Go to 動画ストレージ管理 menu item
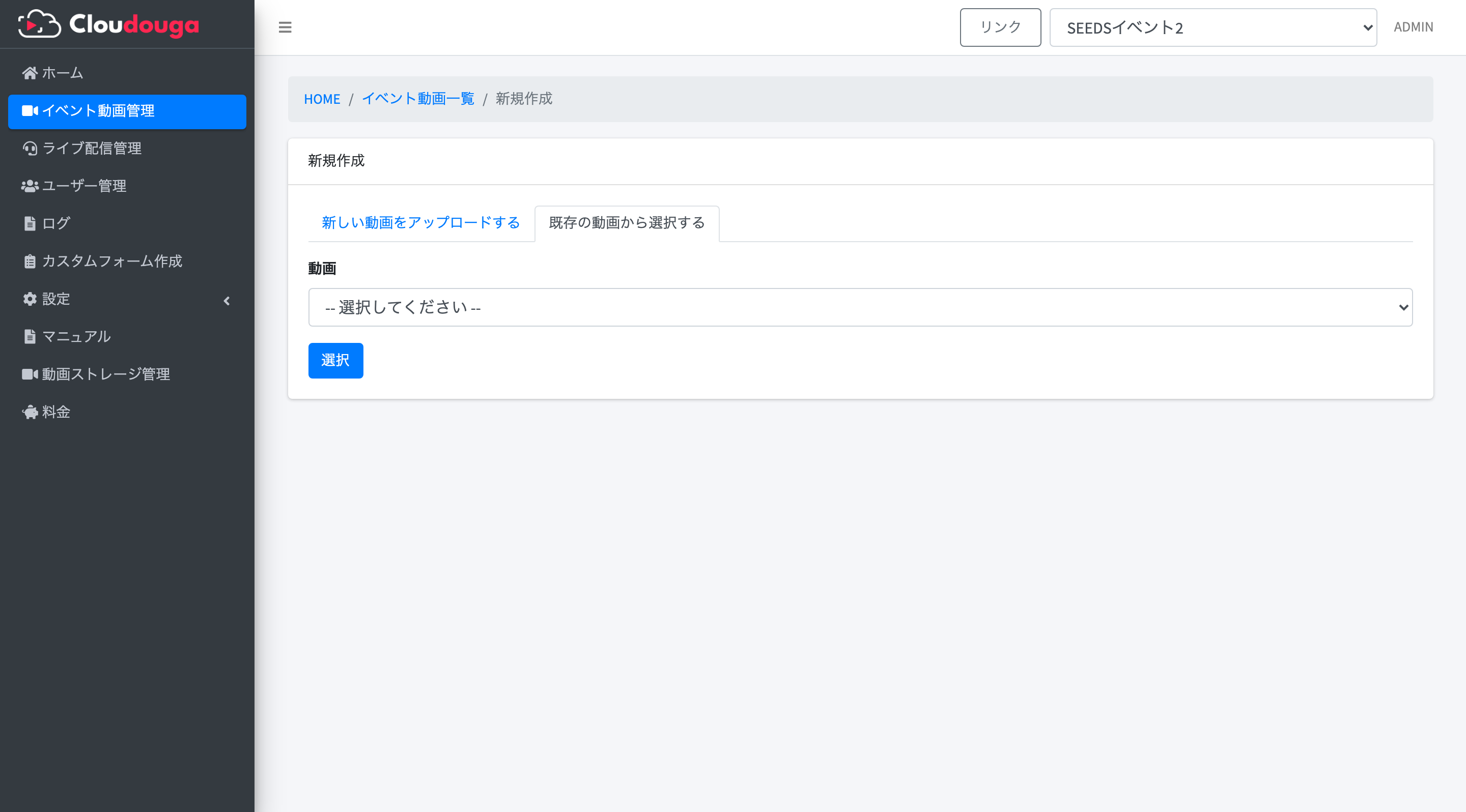The image size is (1466, 812). pyautogui.click(x=127, y=374)
